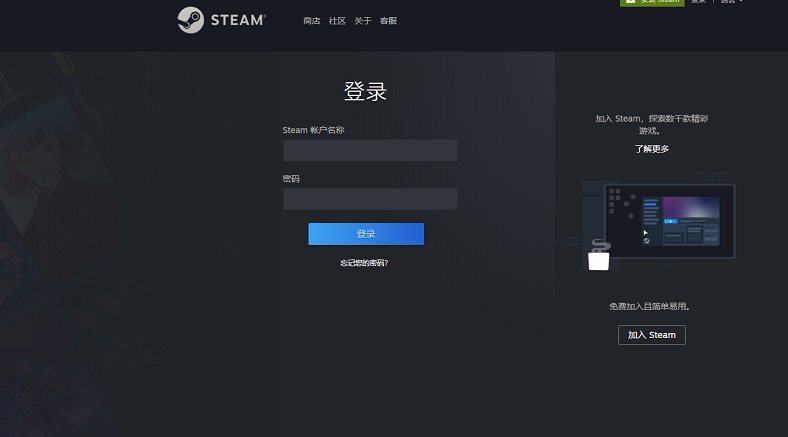Click the blue 登录 sign-in button
Screen dimensions: 788x437
click(366, 234)
